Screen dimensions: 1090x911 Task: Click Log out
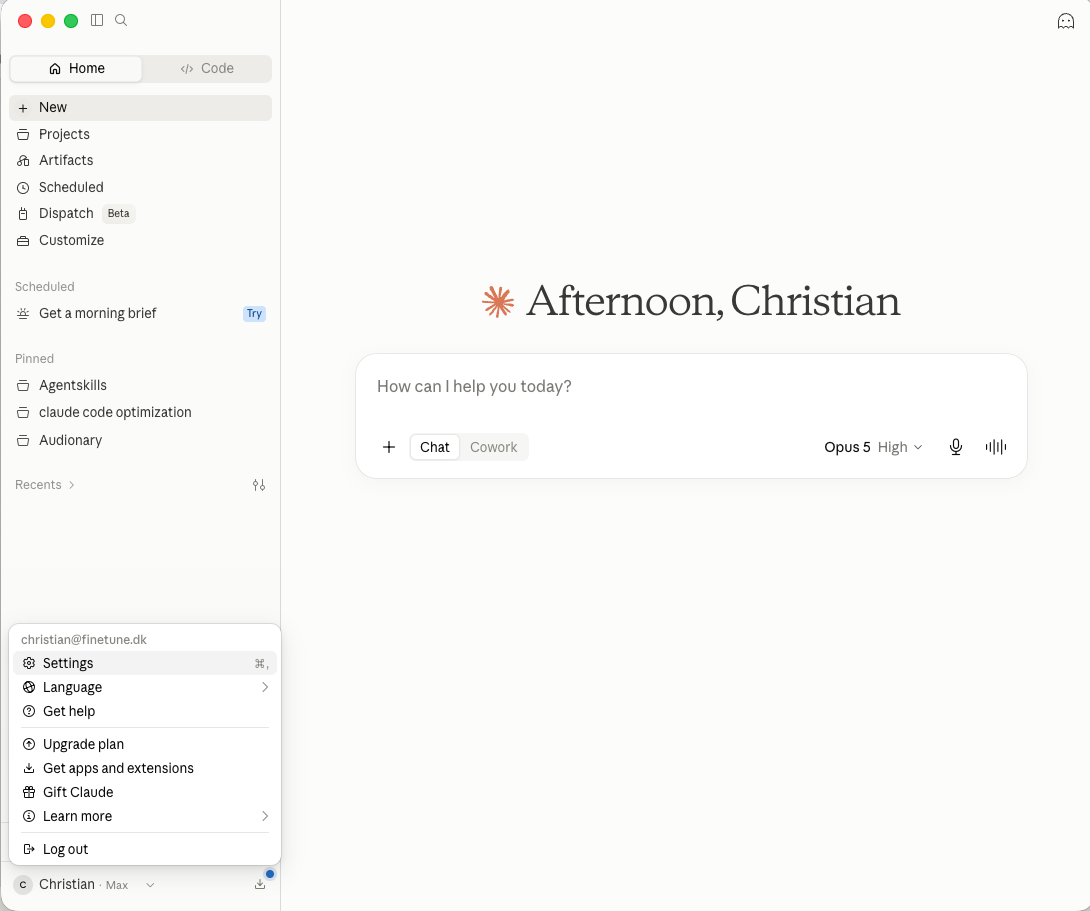pos(145,849)
